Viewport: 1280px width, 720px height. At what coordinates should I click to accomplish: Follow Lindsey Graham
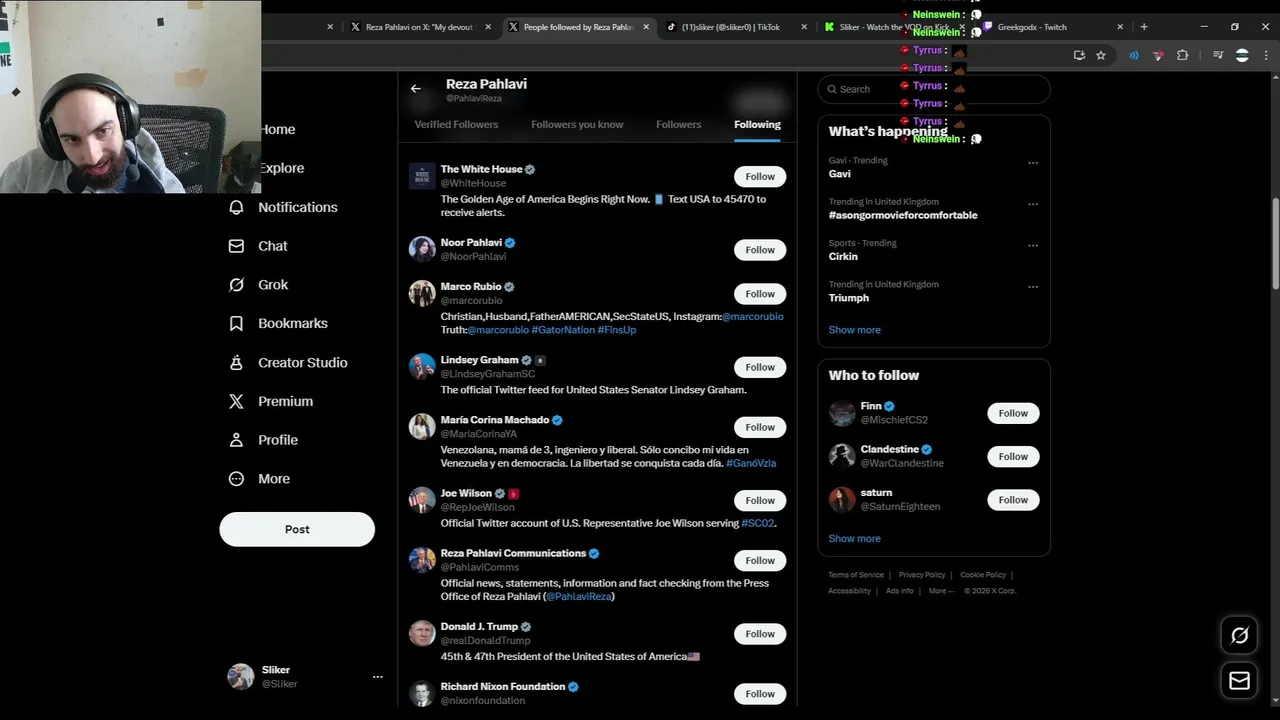tap(760, 367)
